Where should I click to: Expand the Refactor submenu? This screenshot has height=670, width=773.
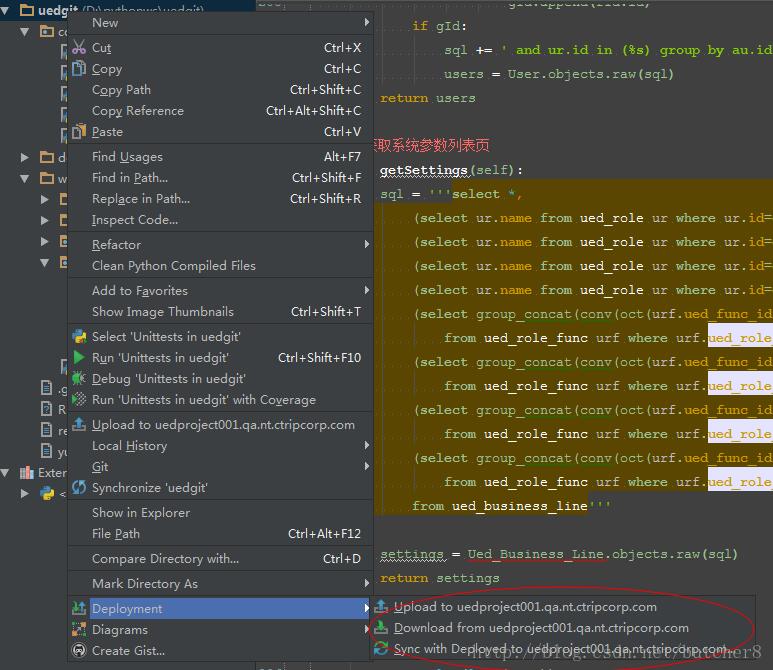click(116, 245)
